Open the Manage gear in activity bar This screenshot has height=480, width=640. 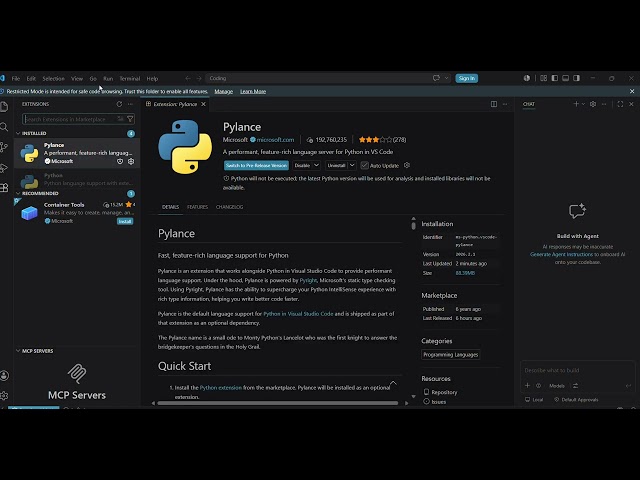[4, 396]
